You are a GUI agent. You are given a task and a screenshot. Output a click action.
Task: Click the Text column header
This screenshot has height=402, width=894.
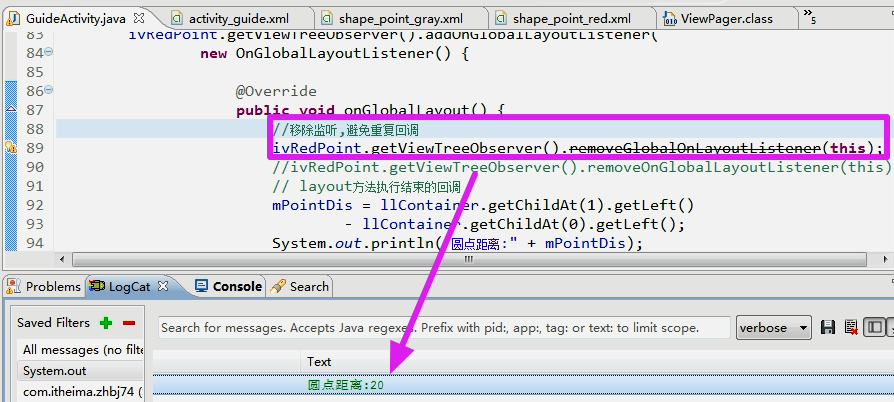point(319,362)
